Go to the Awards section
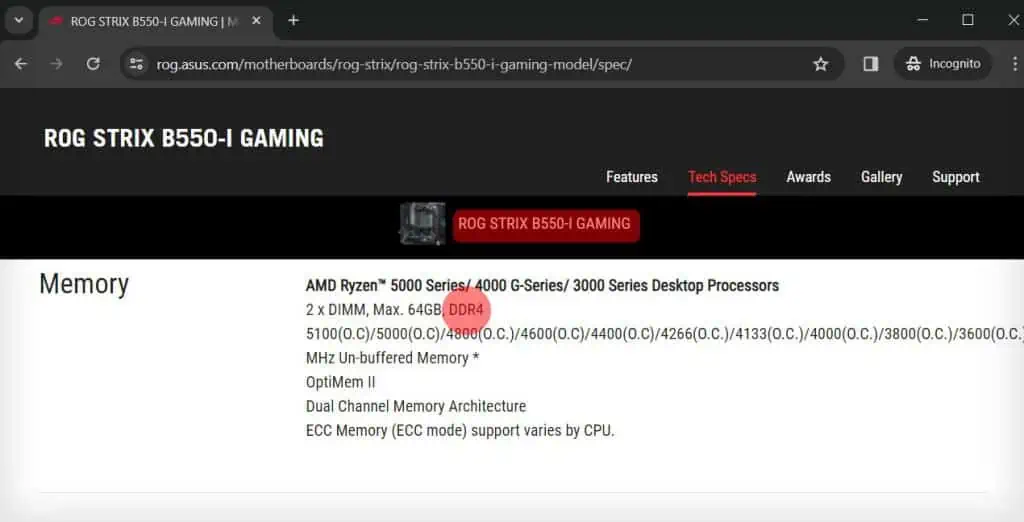 tap(808, 177)
